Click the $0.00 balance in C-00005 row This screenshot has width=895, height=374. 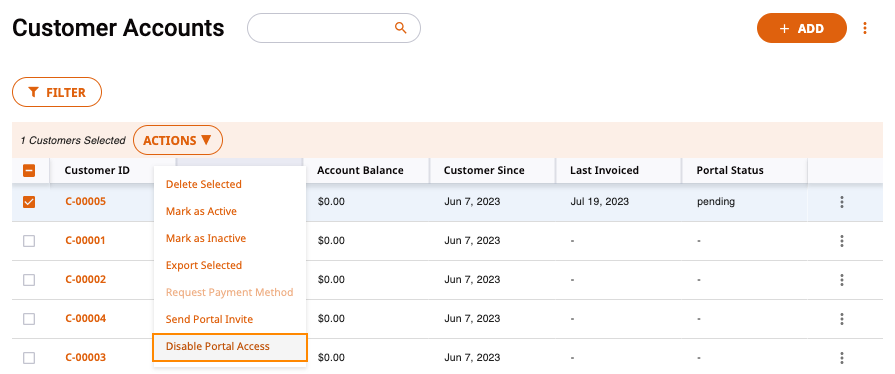(331, 202)
